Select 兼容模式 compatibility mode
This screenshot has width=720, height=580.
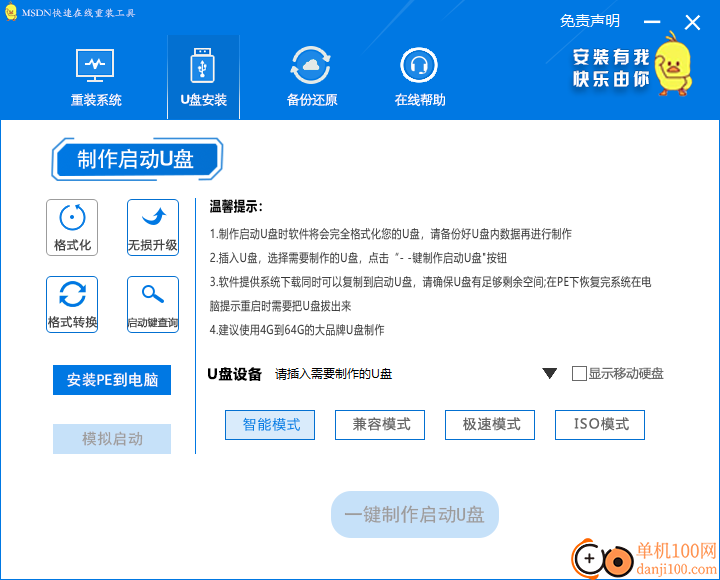380,425
